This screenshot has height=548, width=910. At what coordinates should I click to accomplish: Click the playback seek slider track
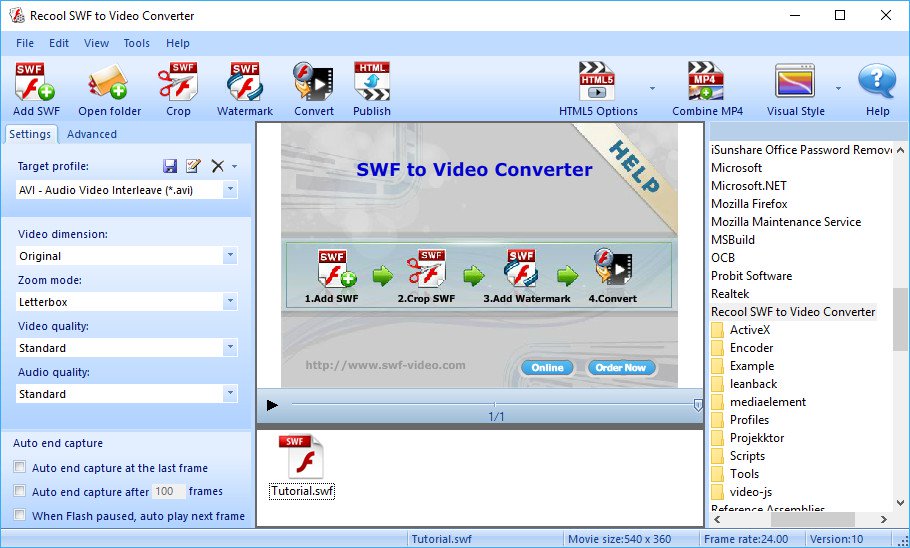[x=493, y=404]
